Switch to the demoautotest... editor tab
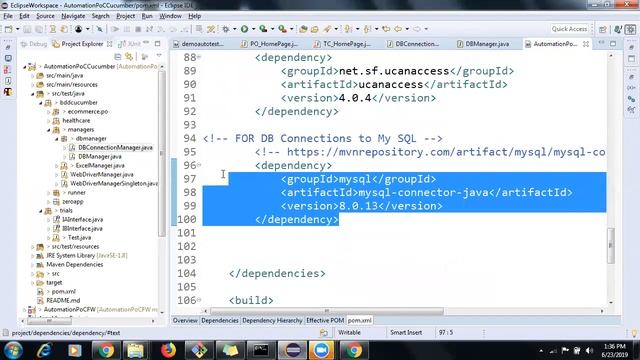This screenshot has width=640, height=360. click(199, 44)
